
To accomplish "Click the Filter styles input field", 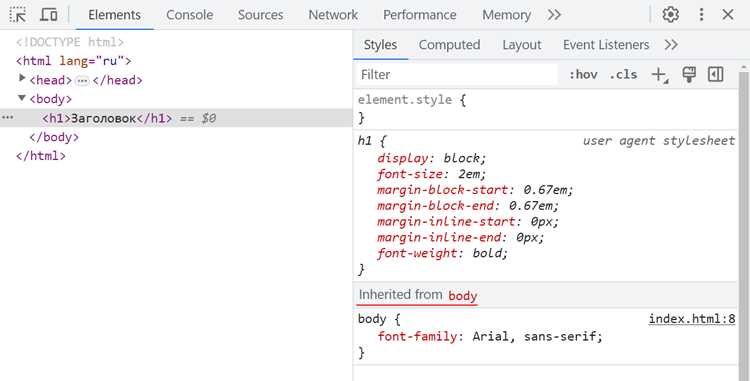I will point(457,75).
